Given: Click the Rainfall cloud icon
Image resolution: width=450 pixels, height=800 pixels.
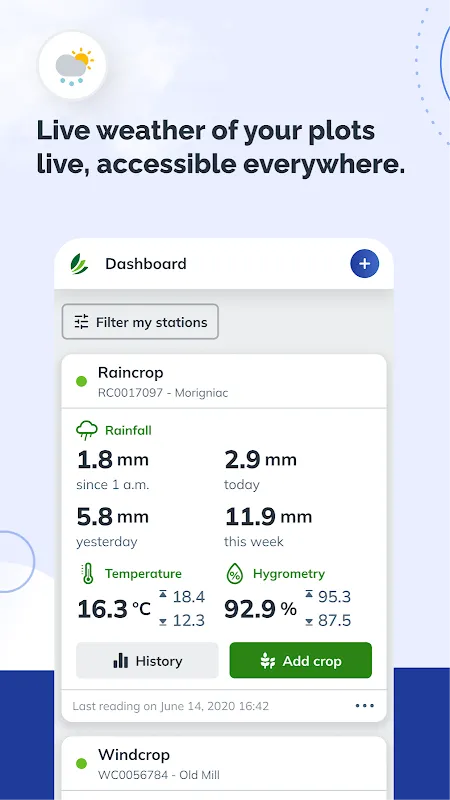Looking at the screenshot, I should tap(87, 430).
